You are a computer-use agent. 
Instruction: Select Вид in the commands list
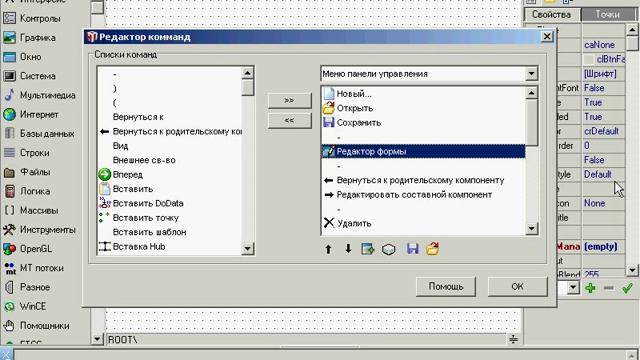(170, 146)
